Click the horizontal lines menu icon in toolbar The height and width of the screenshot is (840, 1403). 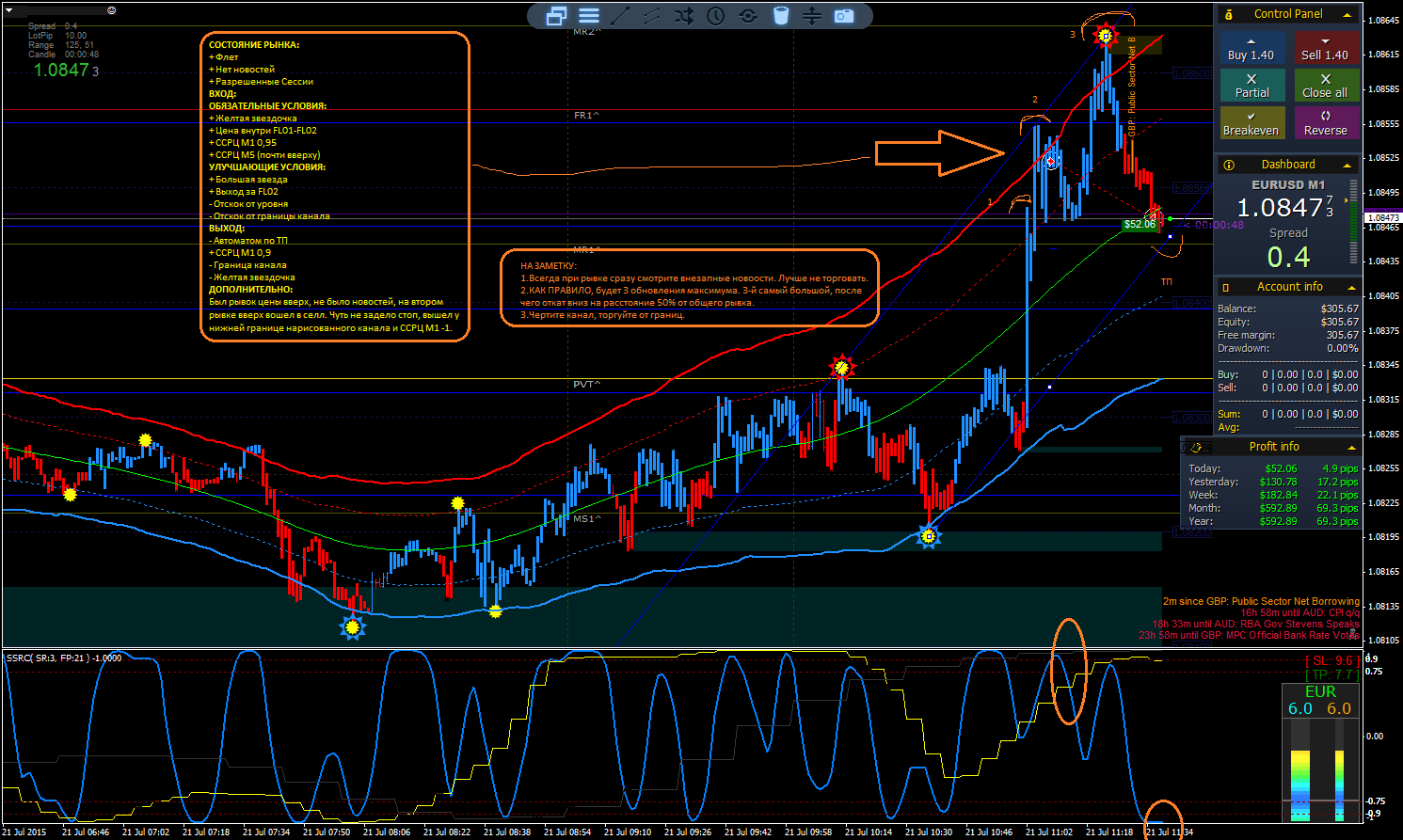coord(589,16)
